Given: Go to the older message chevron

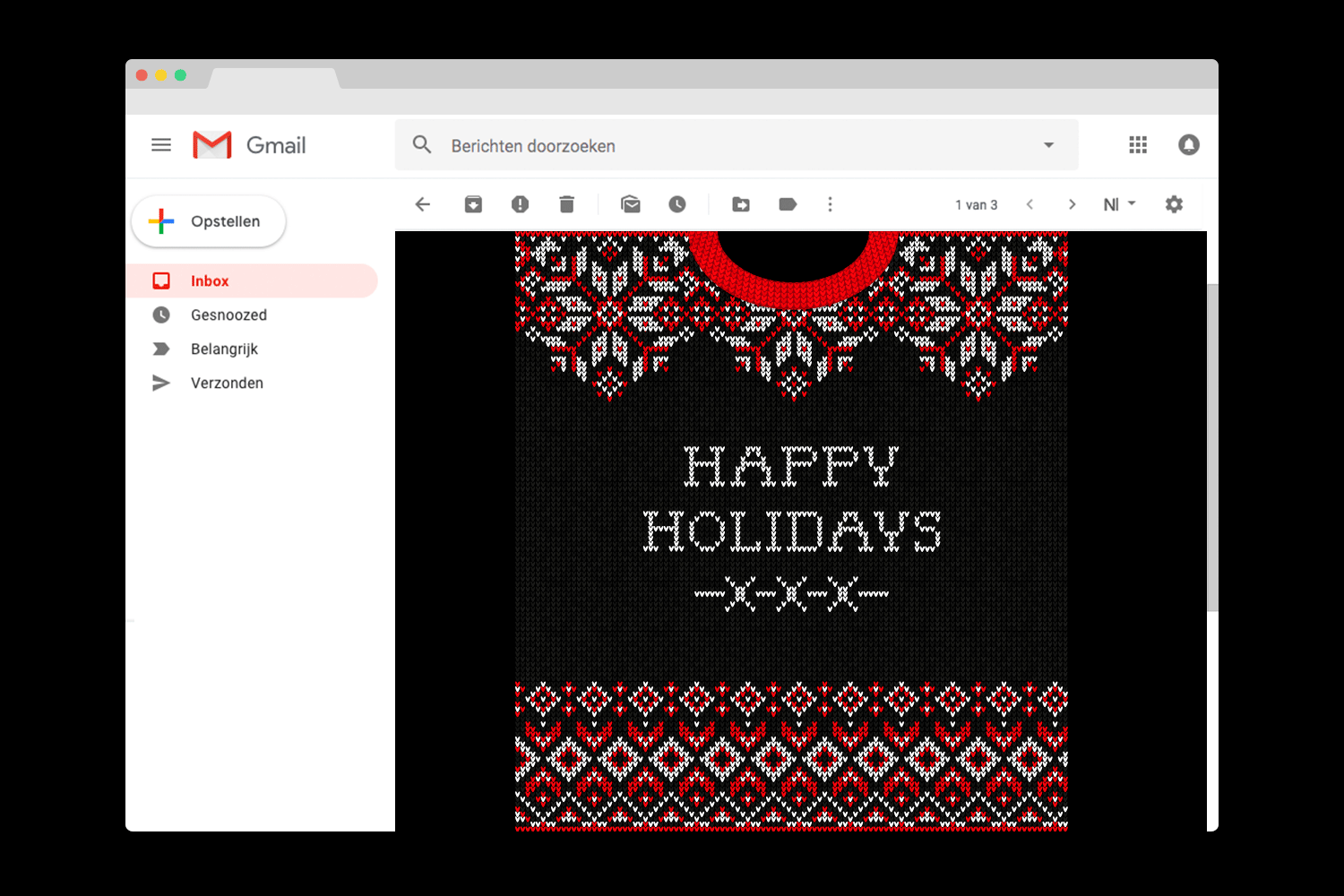Looking at the screenshot, I should [1072, 204].
